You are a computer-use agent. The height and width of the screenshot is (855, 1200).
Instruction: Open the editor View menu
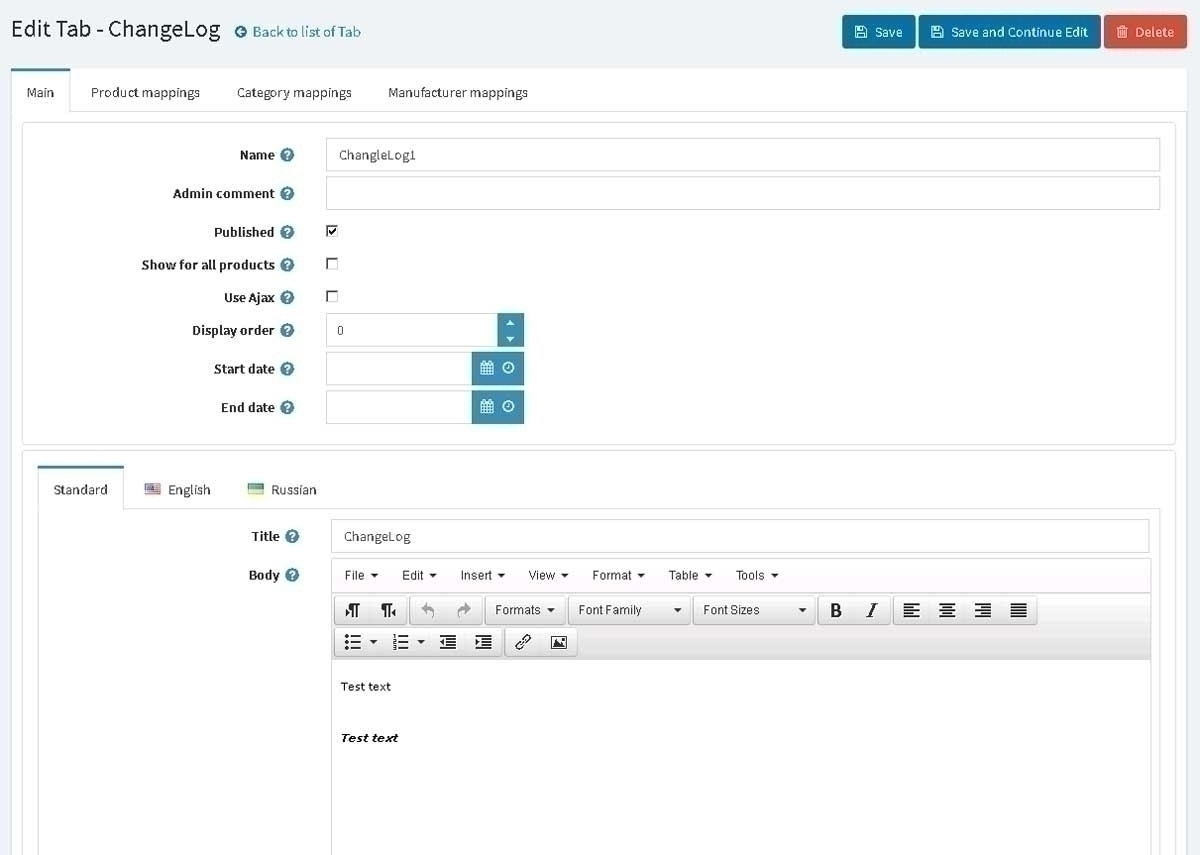(548, 575)
